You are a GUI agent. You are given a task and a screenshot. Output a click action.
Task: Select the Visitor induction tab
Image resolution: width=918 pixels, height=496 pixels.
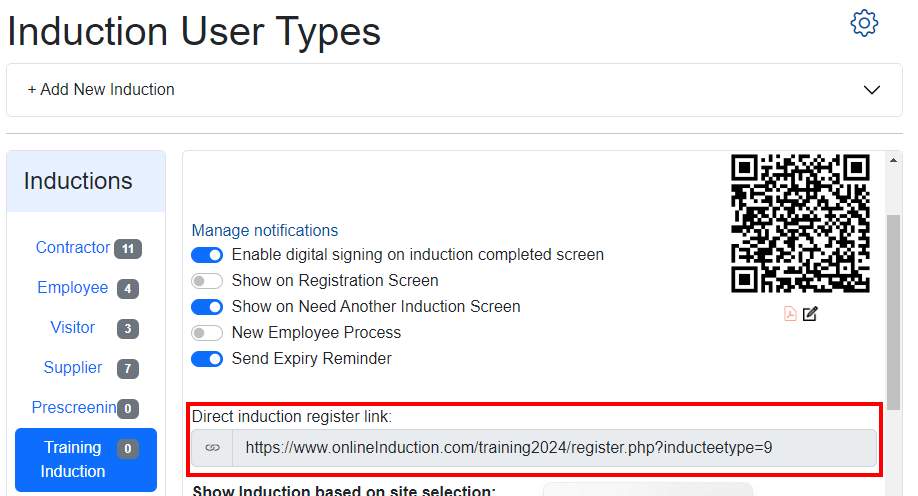[x=73, y=328]
